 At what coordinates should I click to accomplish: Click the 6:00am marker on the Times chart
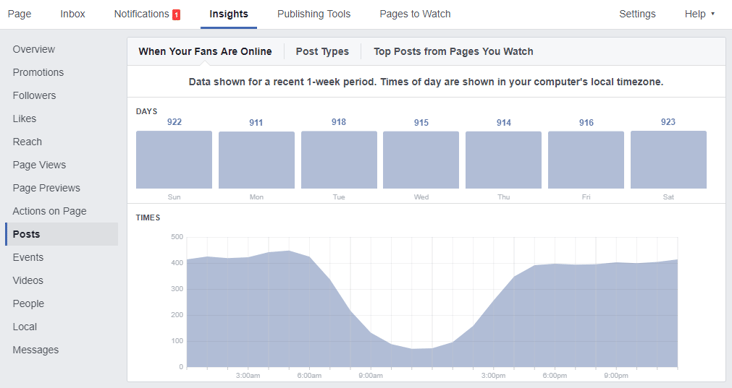[x=309, y=375]
